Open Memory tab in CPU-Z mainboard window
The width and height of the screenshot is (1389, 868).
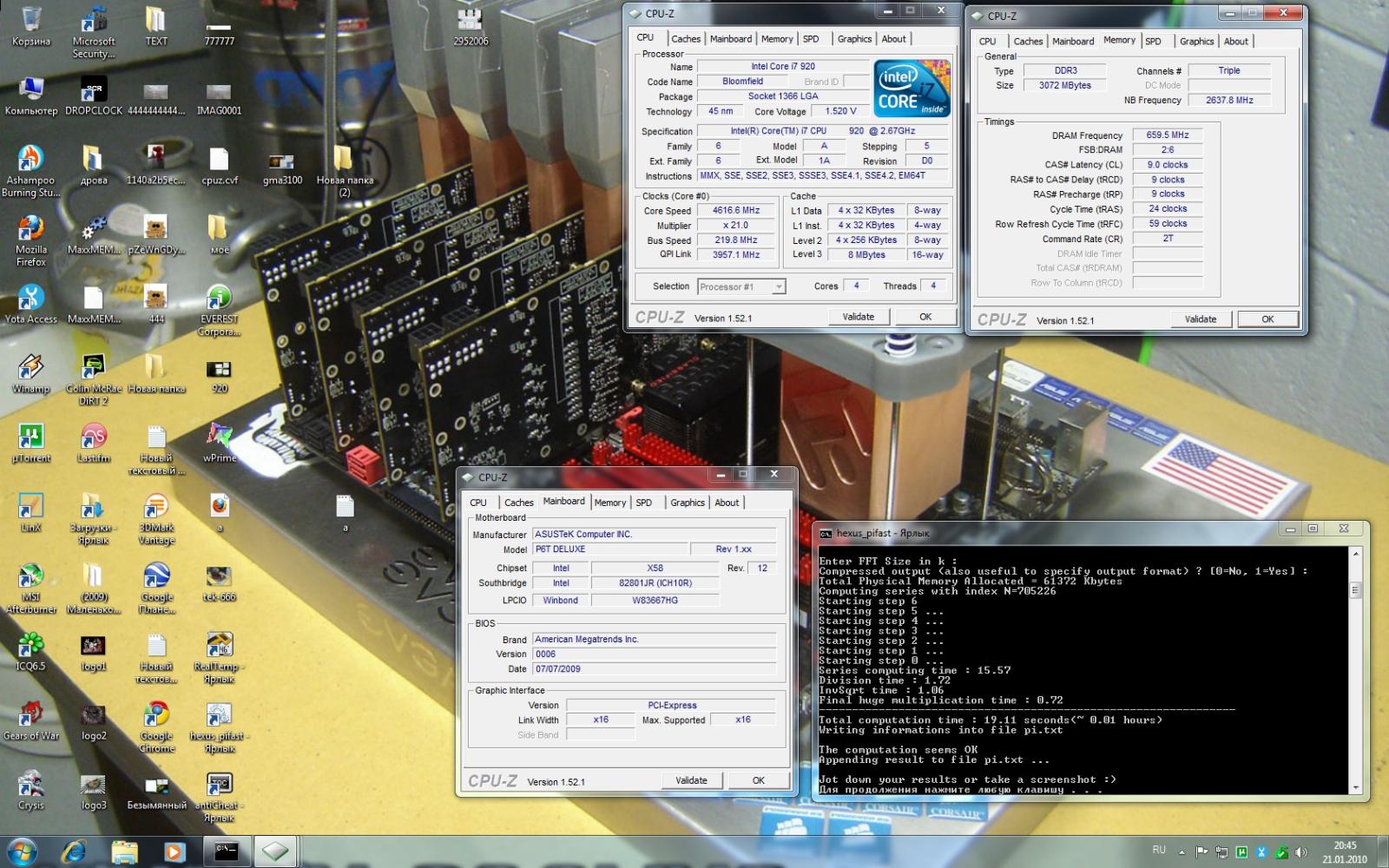tap(610, 503)
